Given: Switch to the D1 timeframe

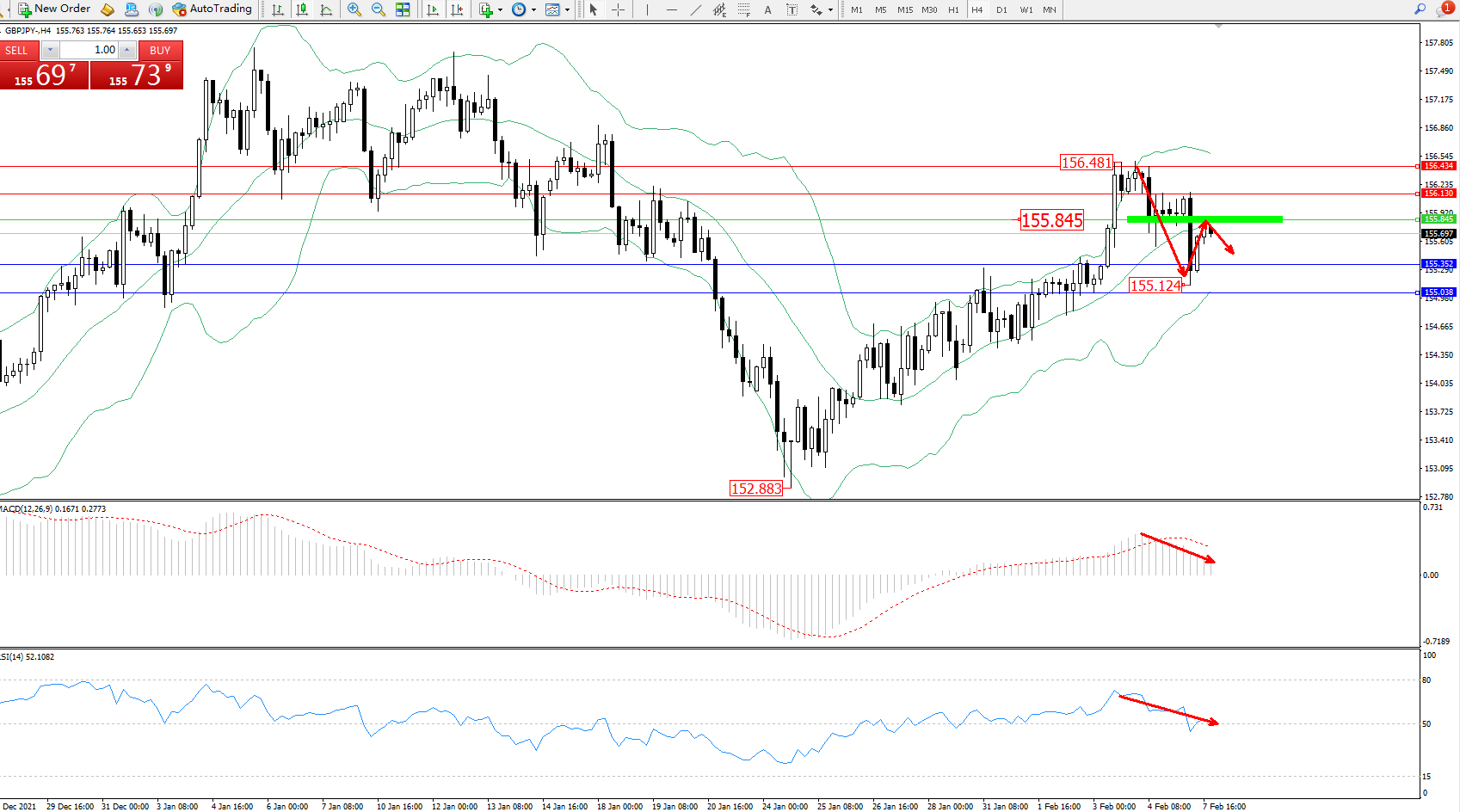Looking at the screenshot, I should [1001, 10].
